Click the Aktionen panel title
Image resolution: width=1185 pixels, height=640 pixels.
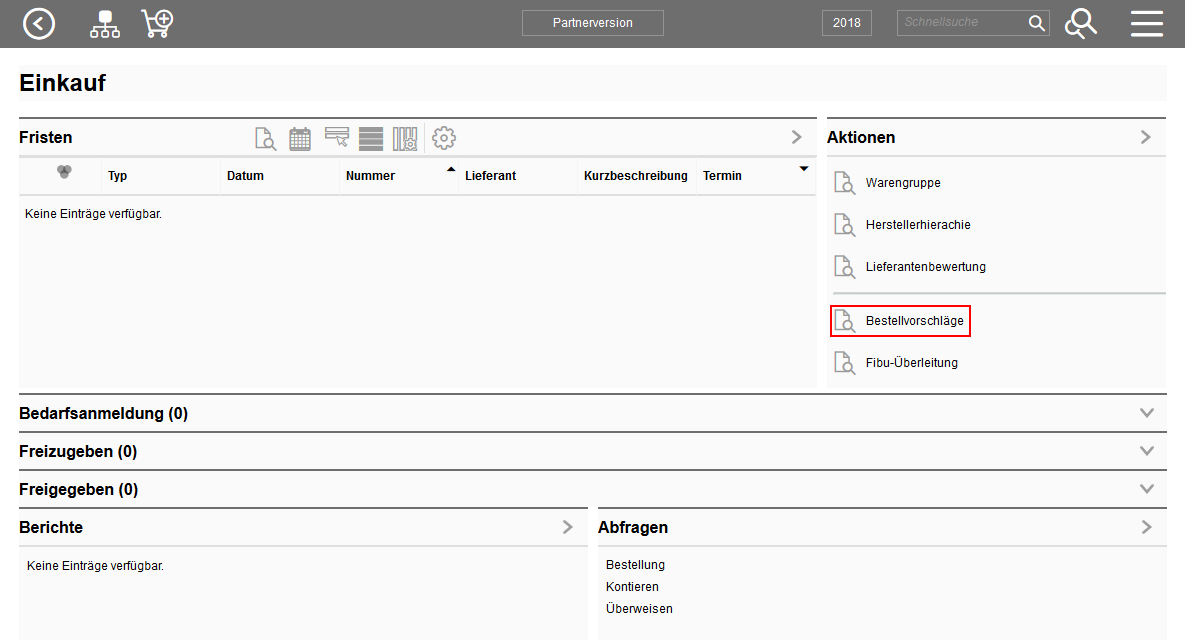tap(861, 138)
